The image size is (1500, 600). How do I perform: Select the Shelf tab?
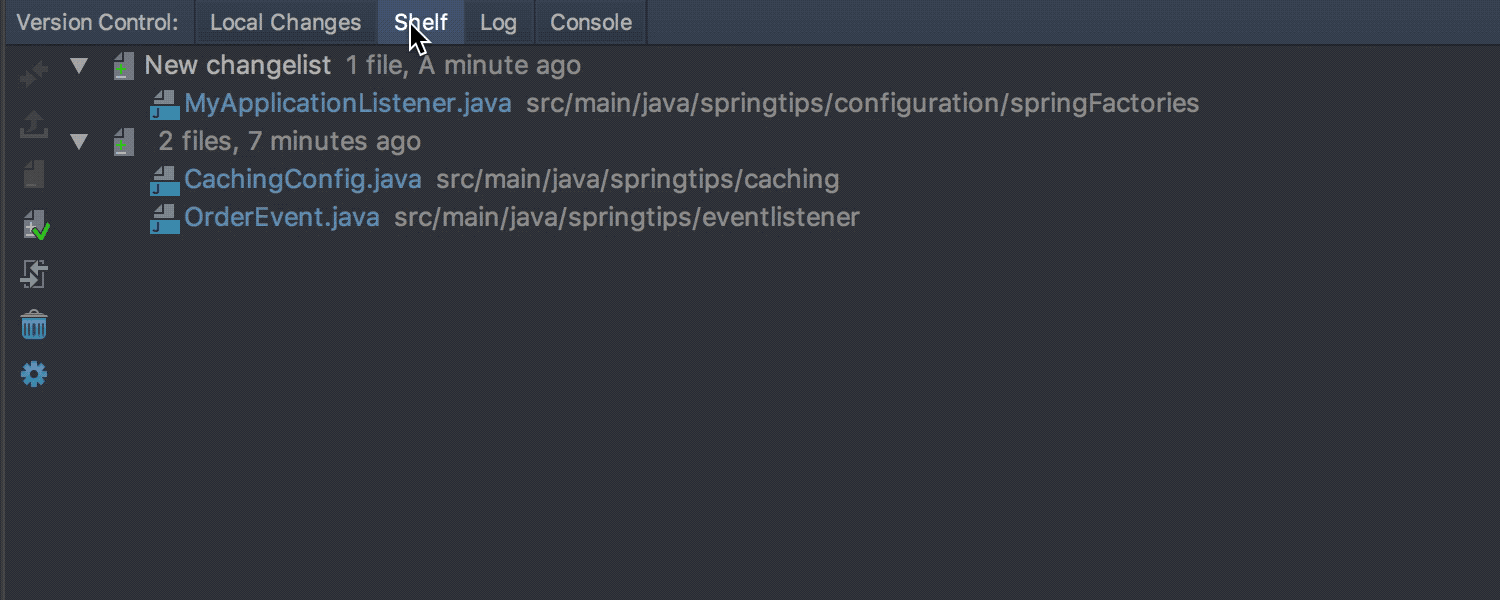click(421, 21)
